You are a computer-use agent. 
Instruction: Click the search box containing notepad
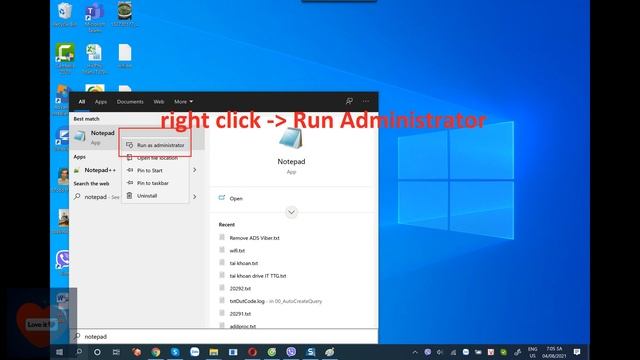pyautogui.click(x=224, y=337)
